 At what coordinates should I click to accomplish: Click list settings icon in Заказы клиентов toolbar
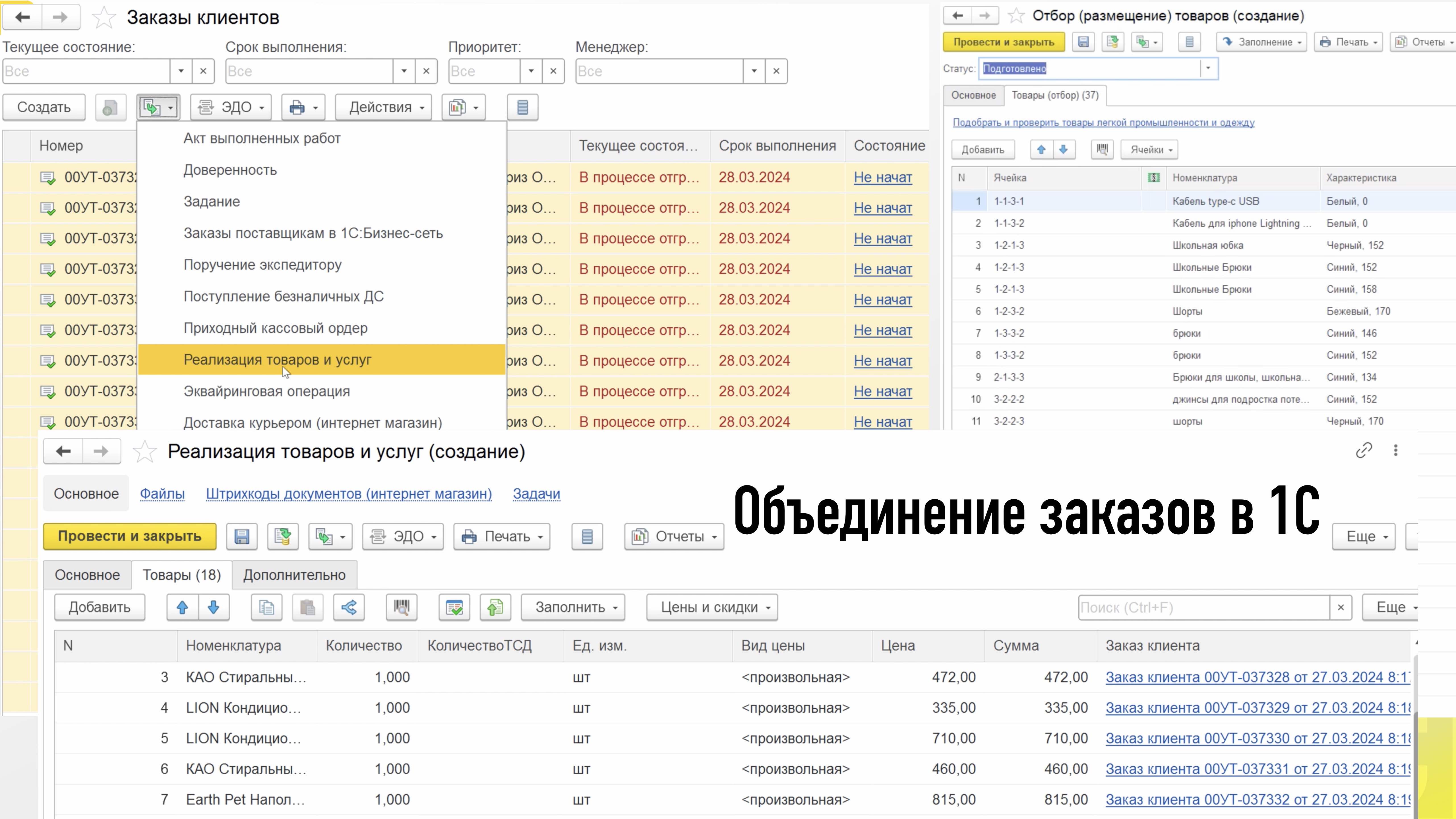point(523,107)
